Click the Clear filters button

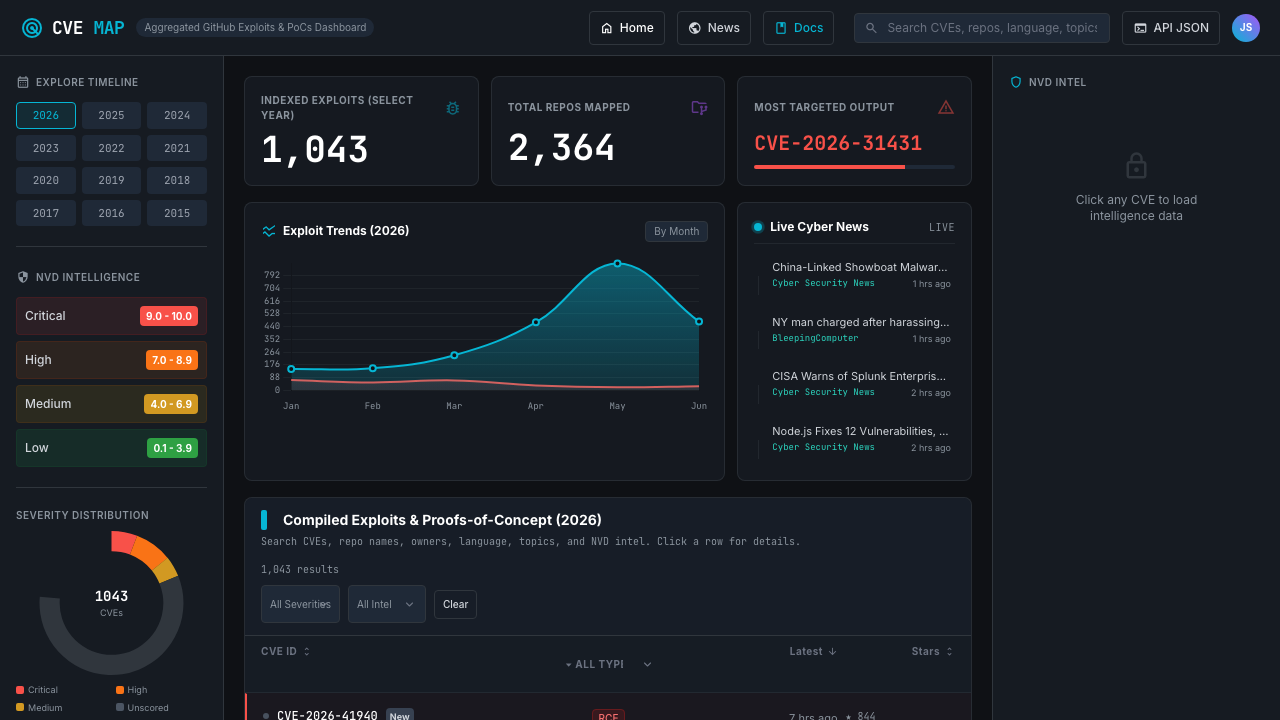[455, 604]
